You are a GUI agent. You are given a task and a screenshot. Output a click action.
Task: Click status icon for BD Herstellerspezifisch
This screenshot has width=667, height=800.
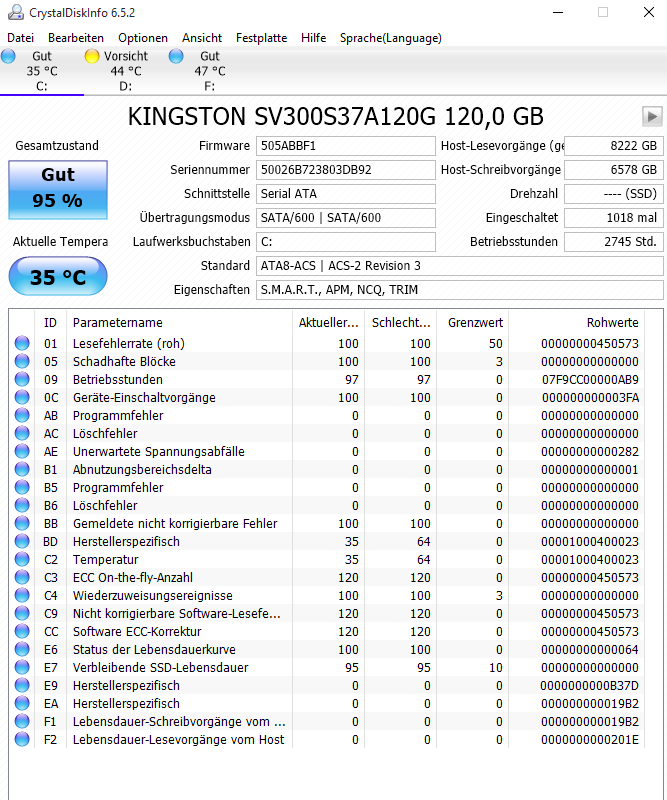[x=22, y=541]
